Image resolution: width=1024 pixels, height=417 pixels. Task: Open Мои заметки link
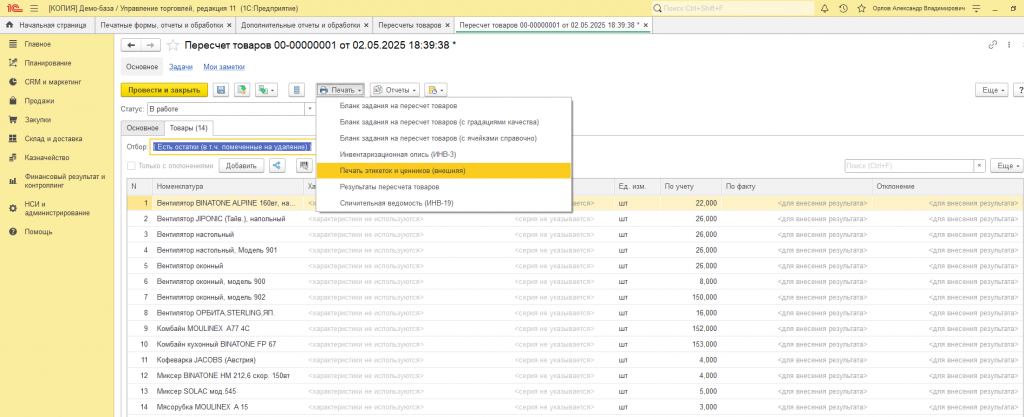coord(224,67)
